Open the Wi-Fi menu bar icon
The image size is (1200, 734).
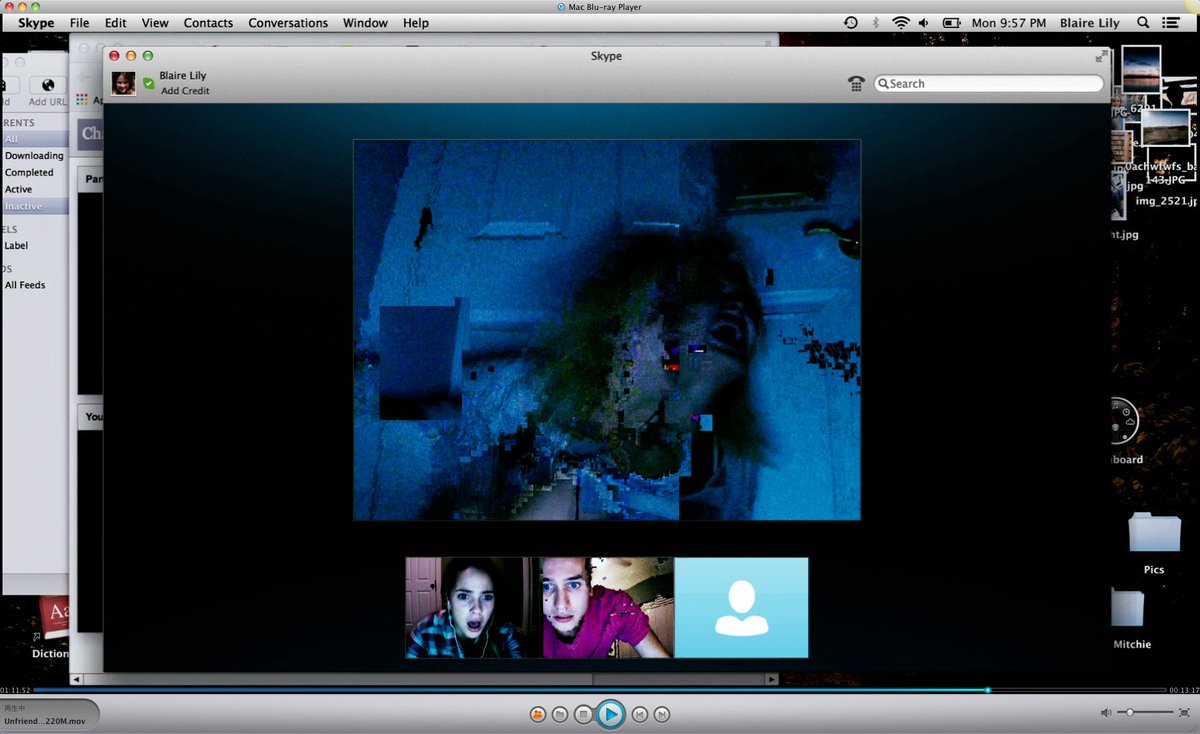901,23
